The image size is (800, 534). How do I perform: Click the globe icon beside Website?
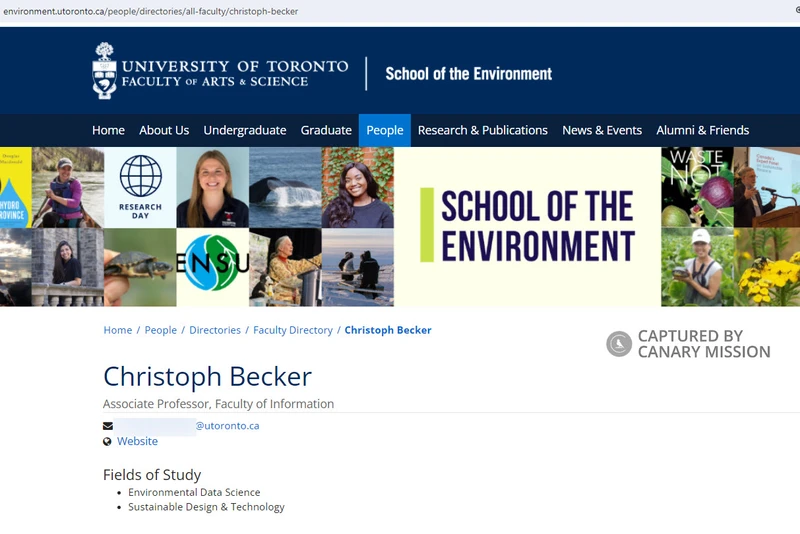tap(107, 442)
